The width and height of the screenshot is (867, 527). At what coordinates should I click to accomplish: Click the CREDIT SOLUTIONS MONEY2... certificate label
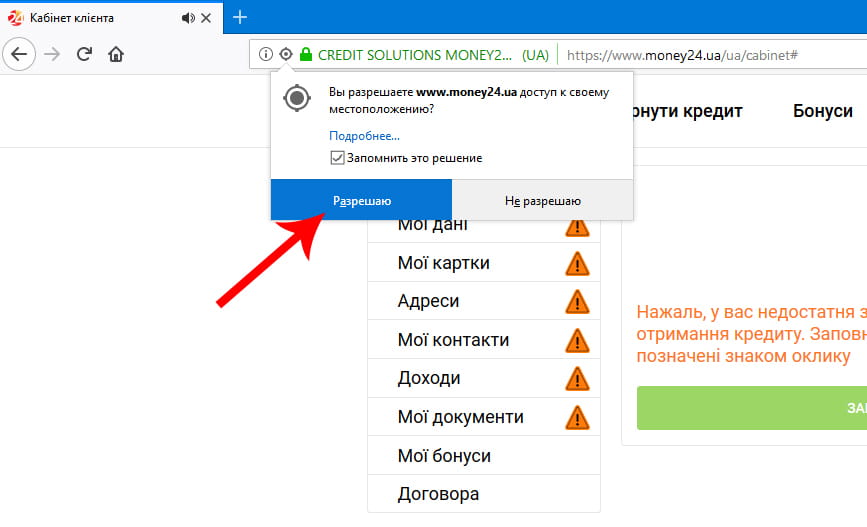click(x=415, y=55)
